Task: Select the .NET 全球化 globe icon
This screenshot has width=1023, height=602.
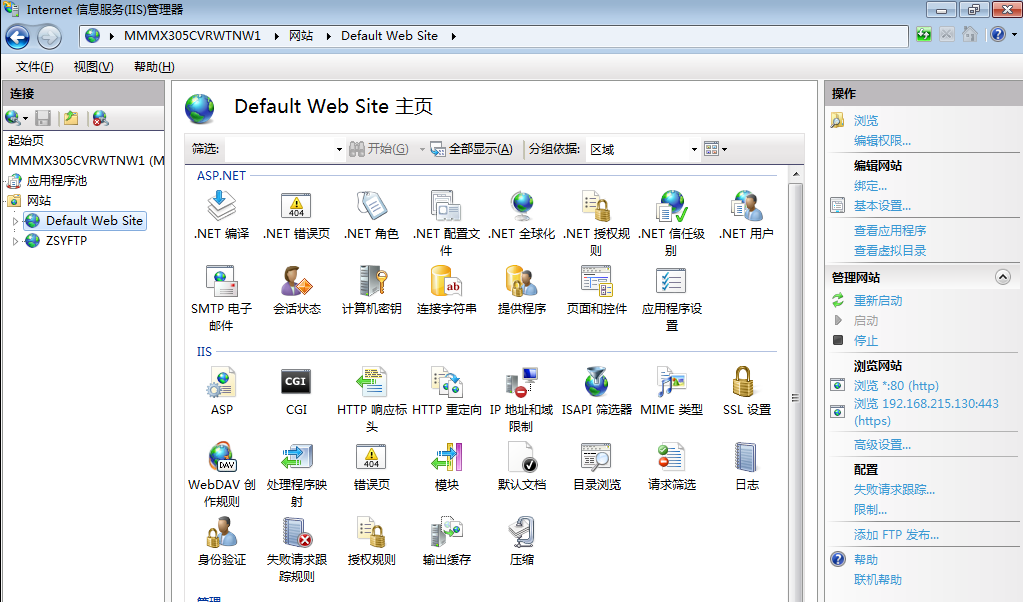Action: tap(521, 205)
